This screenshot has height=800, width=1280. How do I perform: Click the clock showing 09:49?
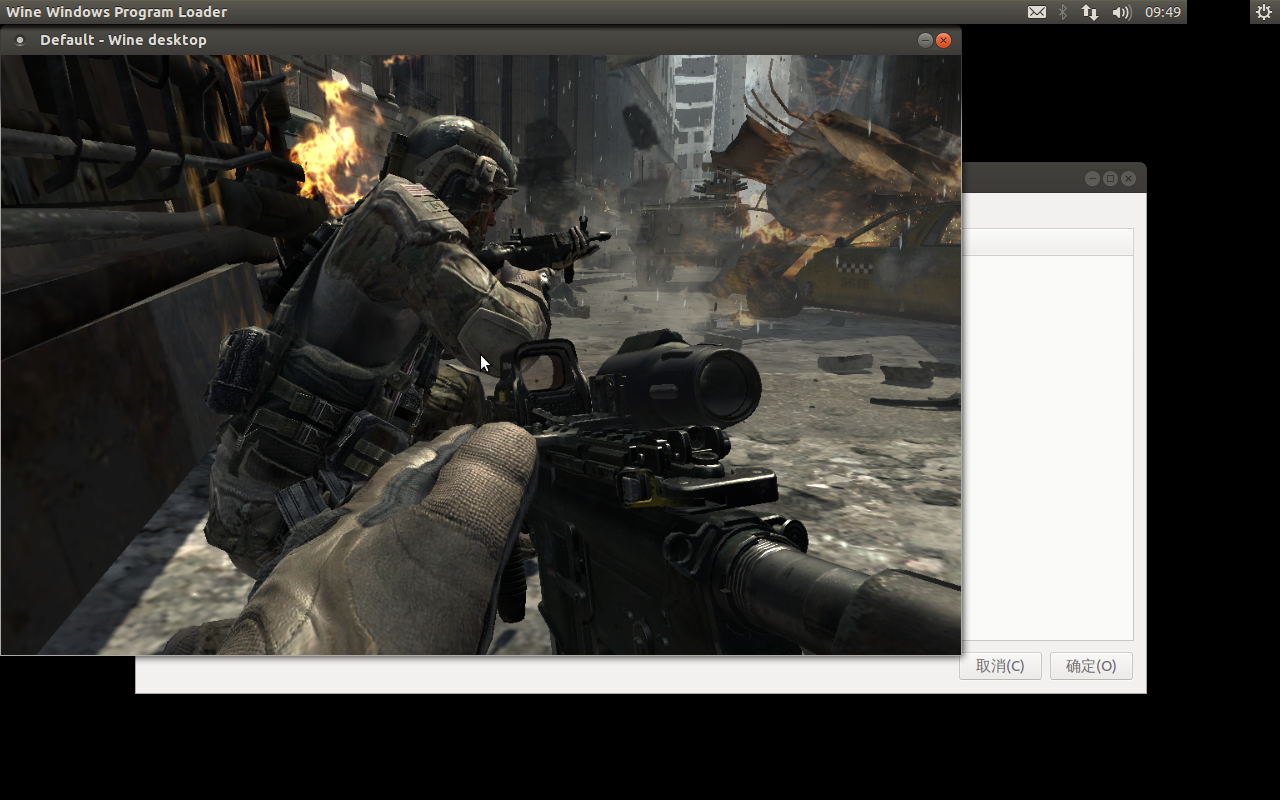1162,12
